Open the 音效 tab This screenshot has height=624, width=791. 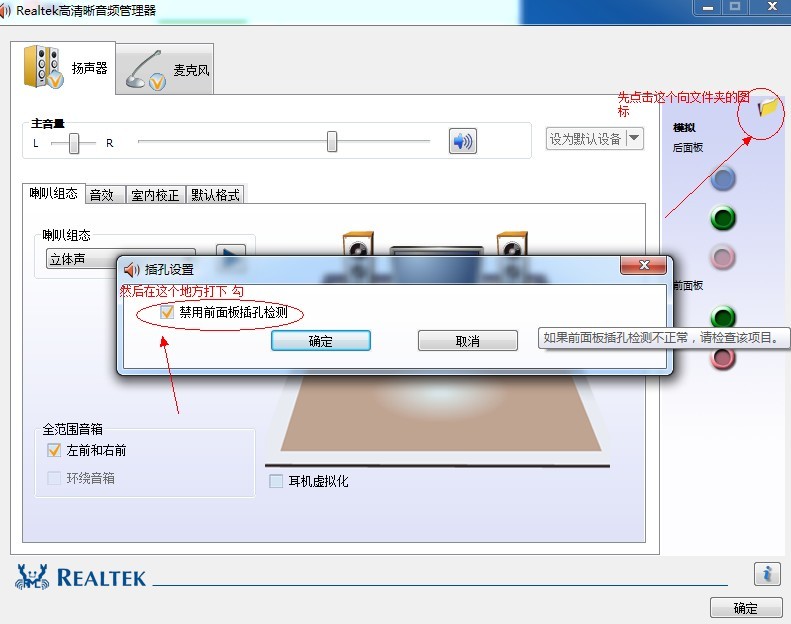click(105, 195)
